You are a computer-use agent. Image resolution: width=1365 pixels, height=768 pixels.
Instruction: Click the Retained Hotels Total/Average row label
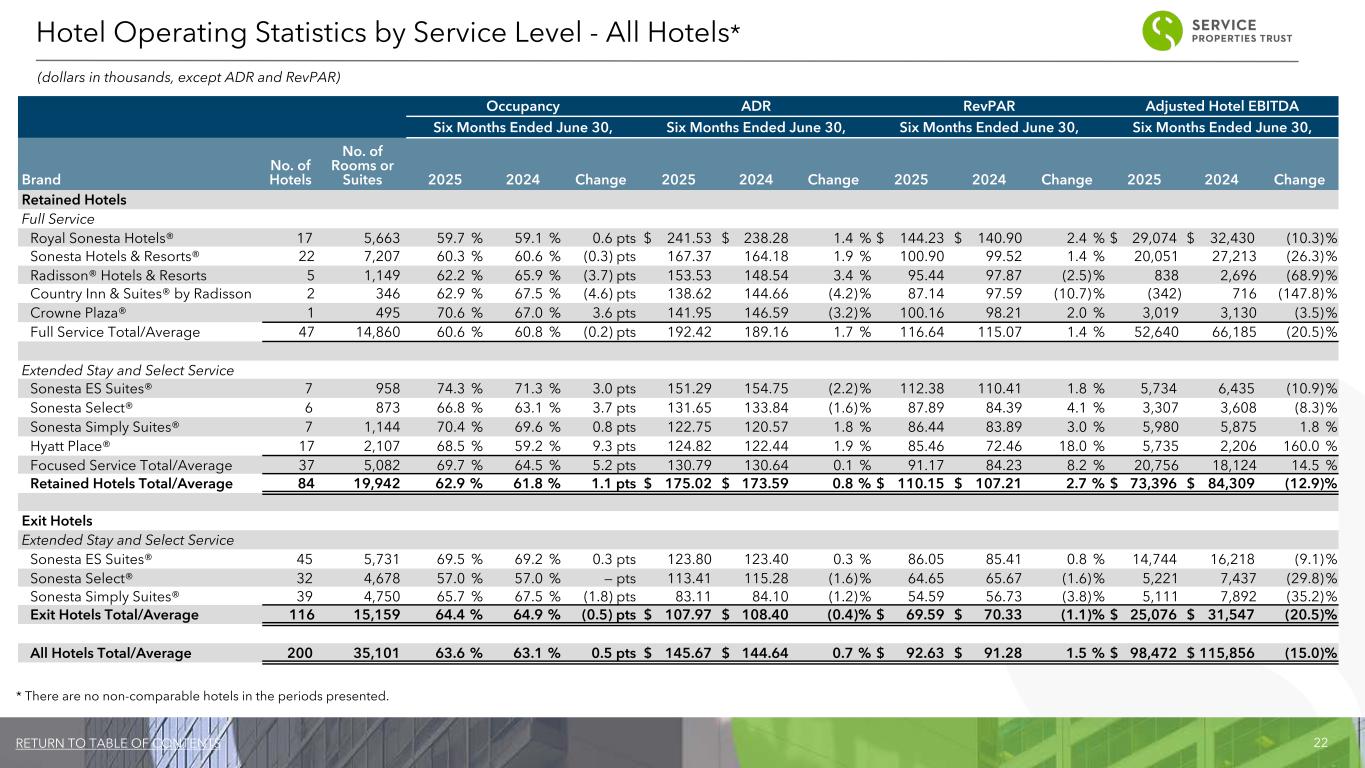coord(131,484)
